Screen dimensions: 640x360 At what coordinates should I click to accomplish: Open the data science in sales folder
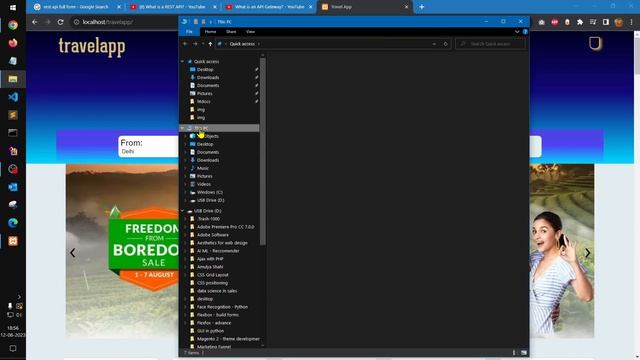[217, 291]
